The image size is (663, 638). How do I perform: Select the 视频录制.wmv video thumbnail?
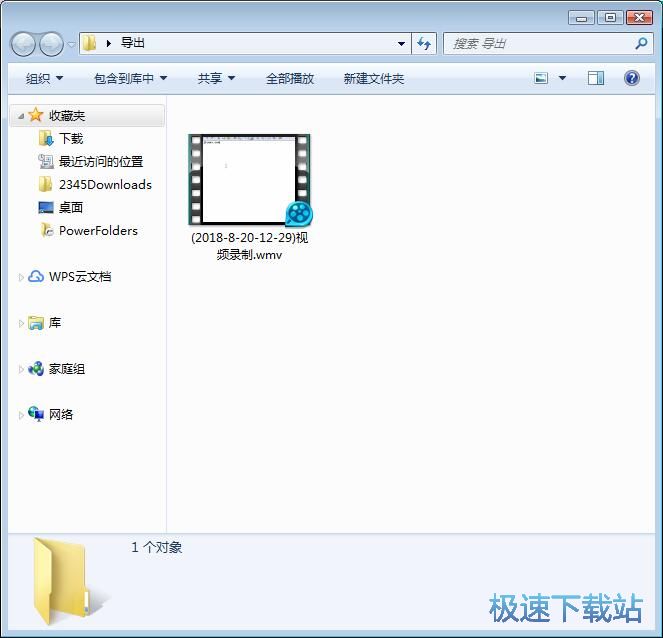(x=249, y=180)
